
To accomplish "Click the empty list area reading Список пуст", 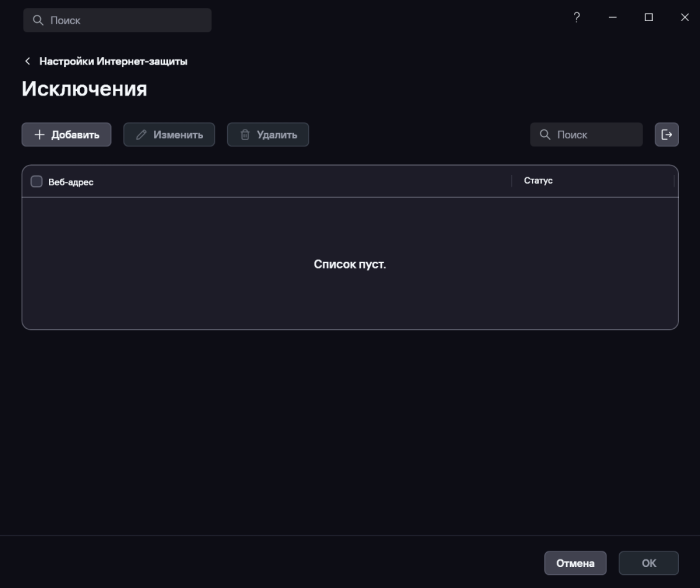I will tap(350, 264).
